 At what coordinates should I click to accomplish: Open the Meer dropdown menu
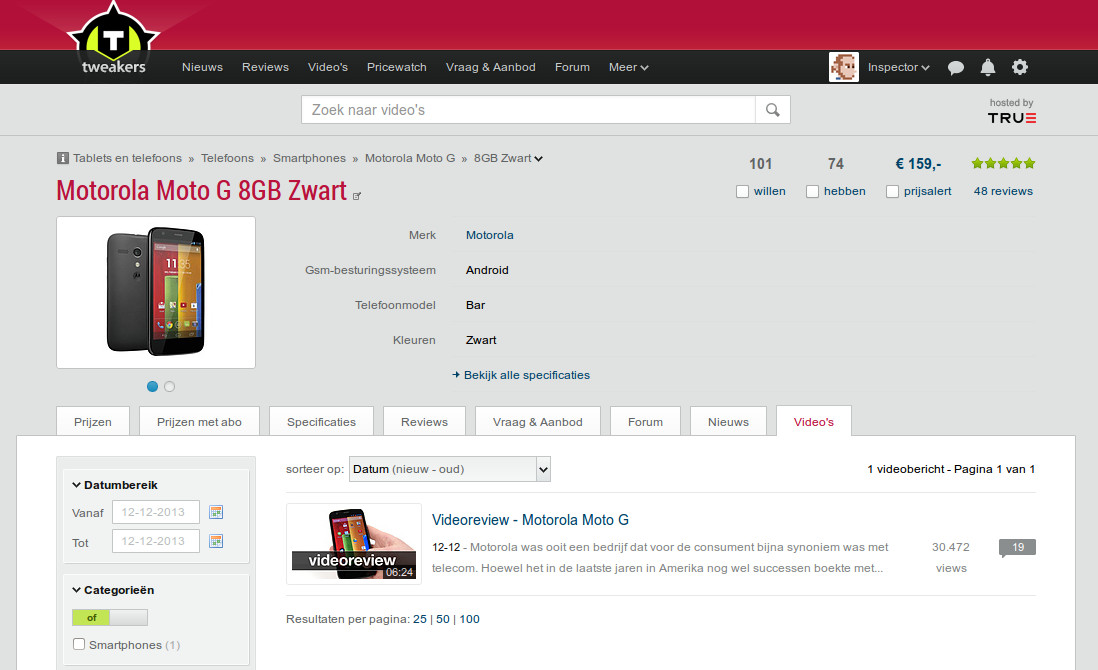[x=628, y=67]
